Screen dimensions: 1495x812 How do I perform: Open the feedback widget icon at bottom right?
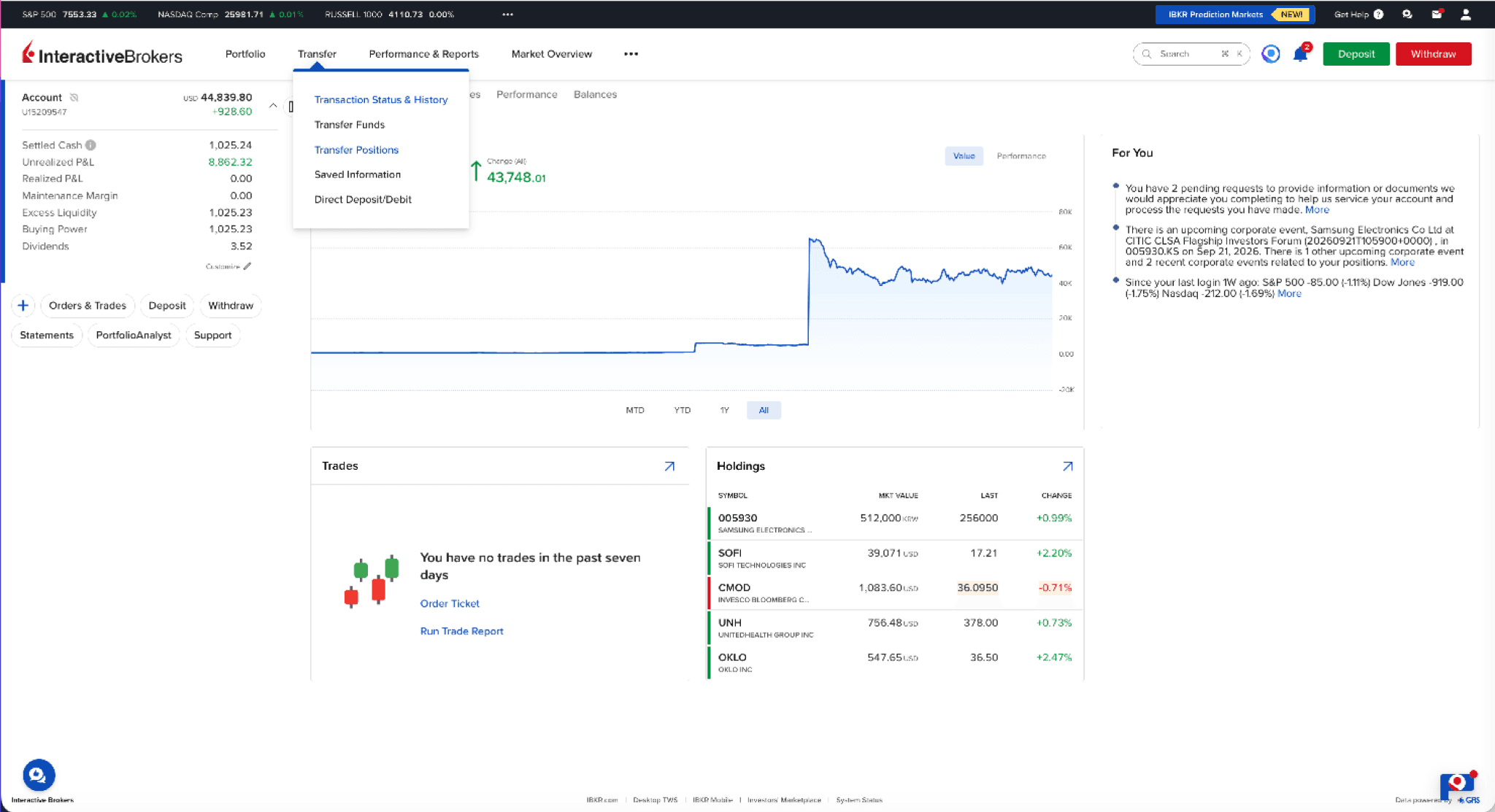1457,784
